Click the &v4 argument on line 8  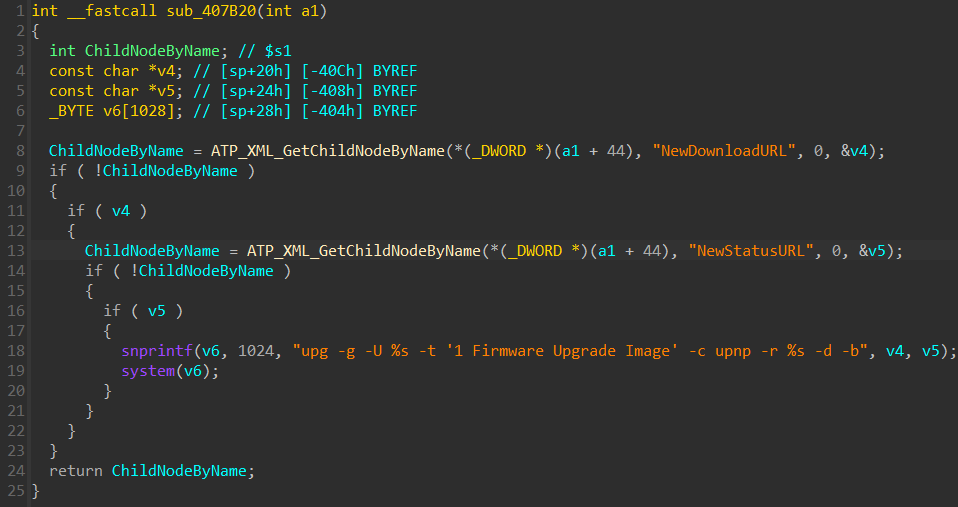854,151
